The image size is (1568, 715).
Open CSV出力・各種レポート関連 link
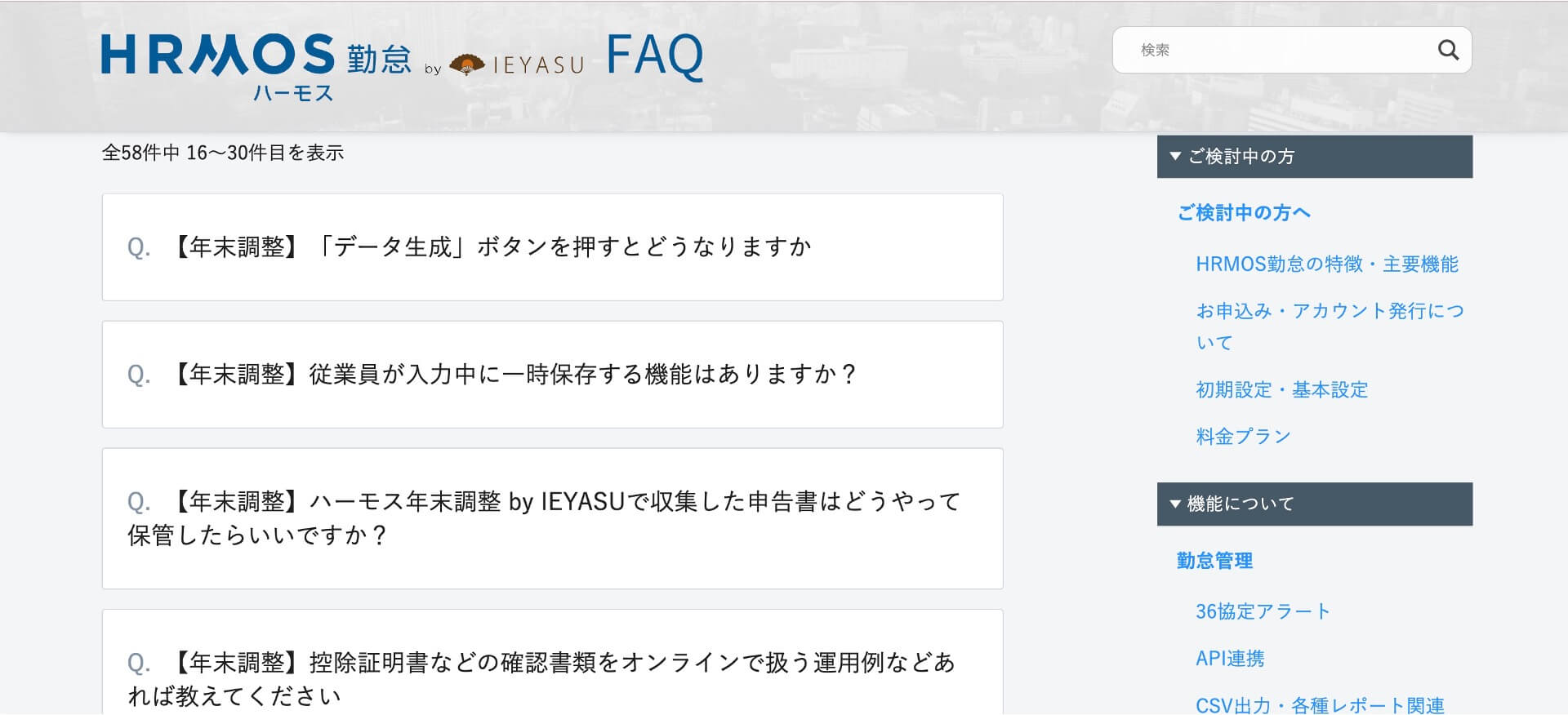(1320, 705)
